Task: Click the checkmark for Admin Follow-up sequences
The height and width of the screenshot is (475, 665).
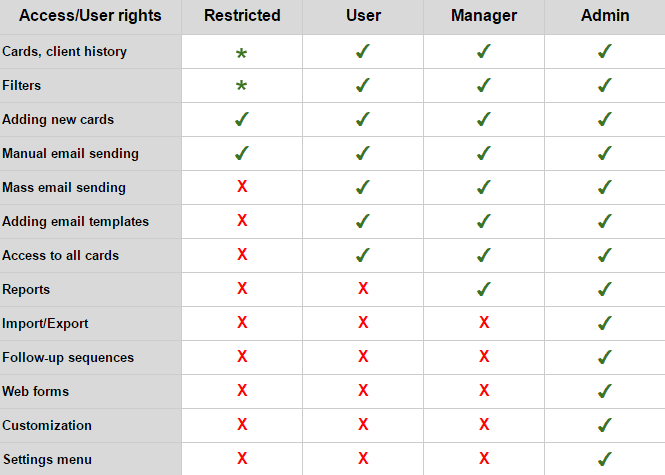Action: click(605, 357)
